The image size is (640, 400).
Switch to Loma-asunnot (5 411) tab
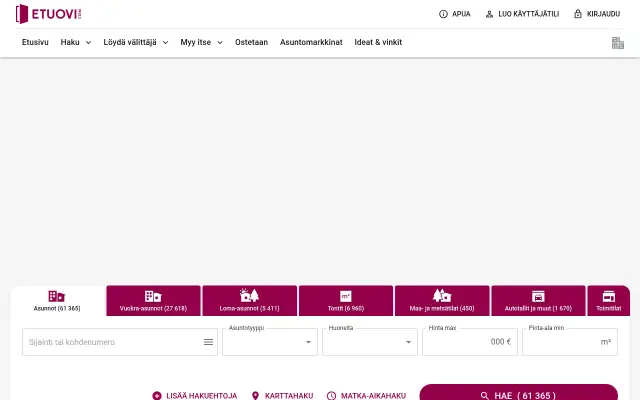tap(250, 301)
